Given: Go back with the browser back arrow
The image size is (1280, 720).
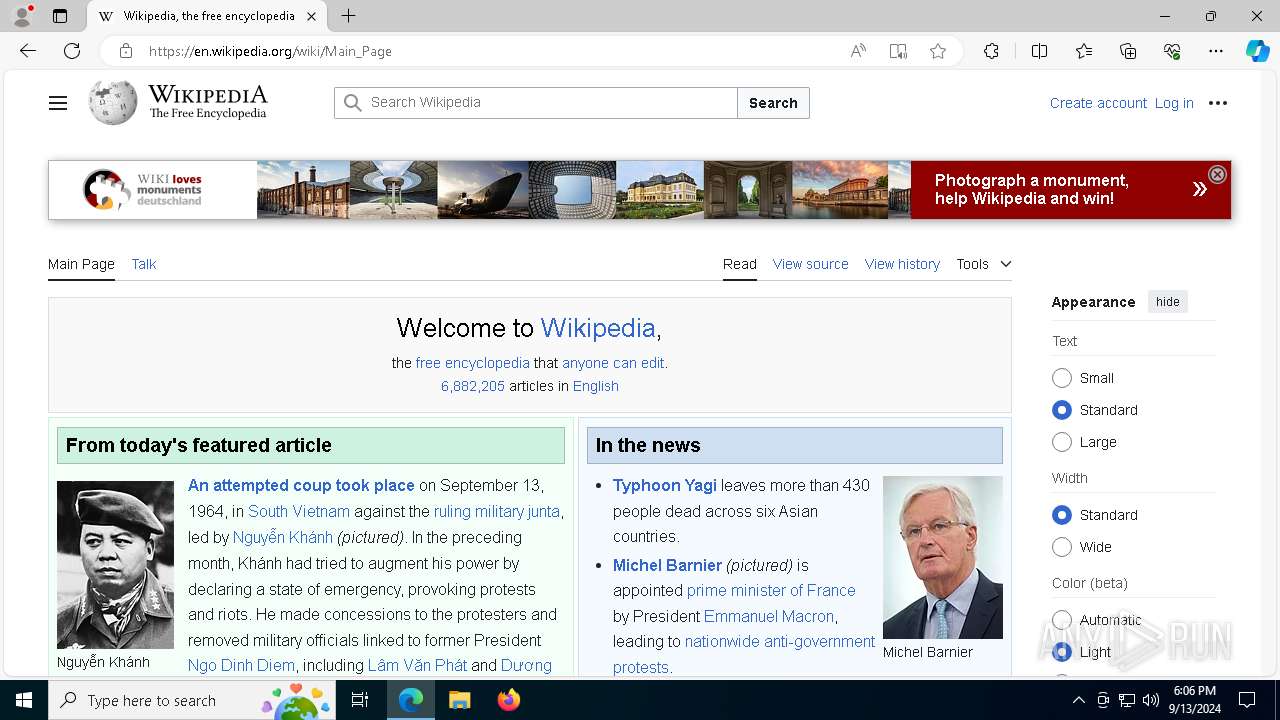Looking at the screenshot, I should pyautogui.click(x=28, y=51).
